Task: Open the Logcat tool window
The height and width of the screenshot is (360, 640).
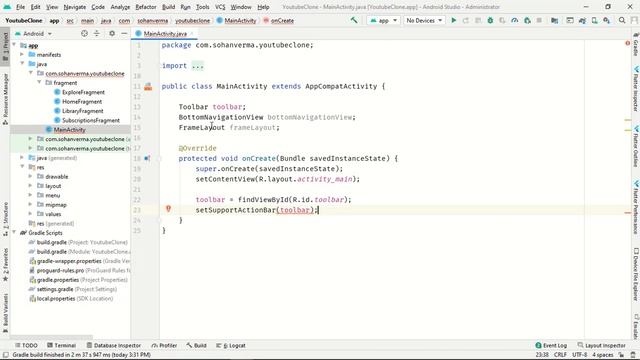Action: tap(231, 345)
